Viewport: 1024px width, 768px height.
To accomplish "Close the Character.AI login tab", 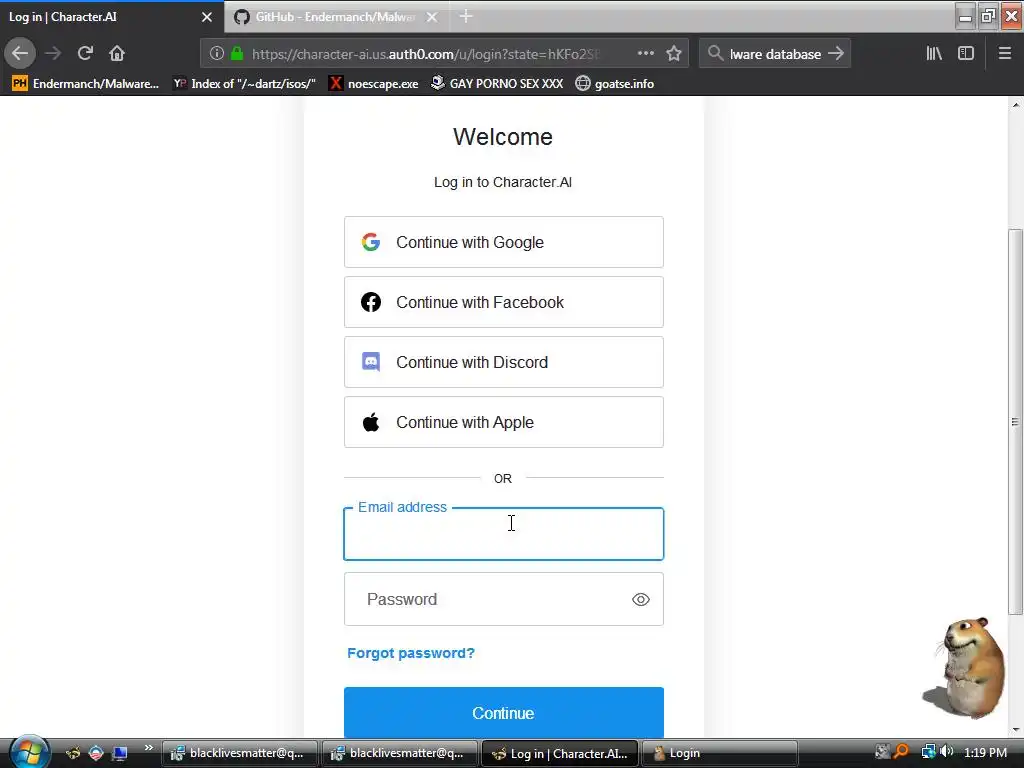I will (207, 17).
